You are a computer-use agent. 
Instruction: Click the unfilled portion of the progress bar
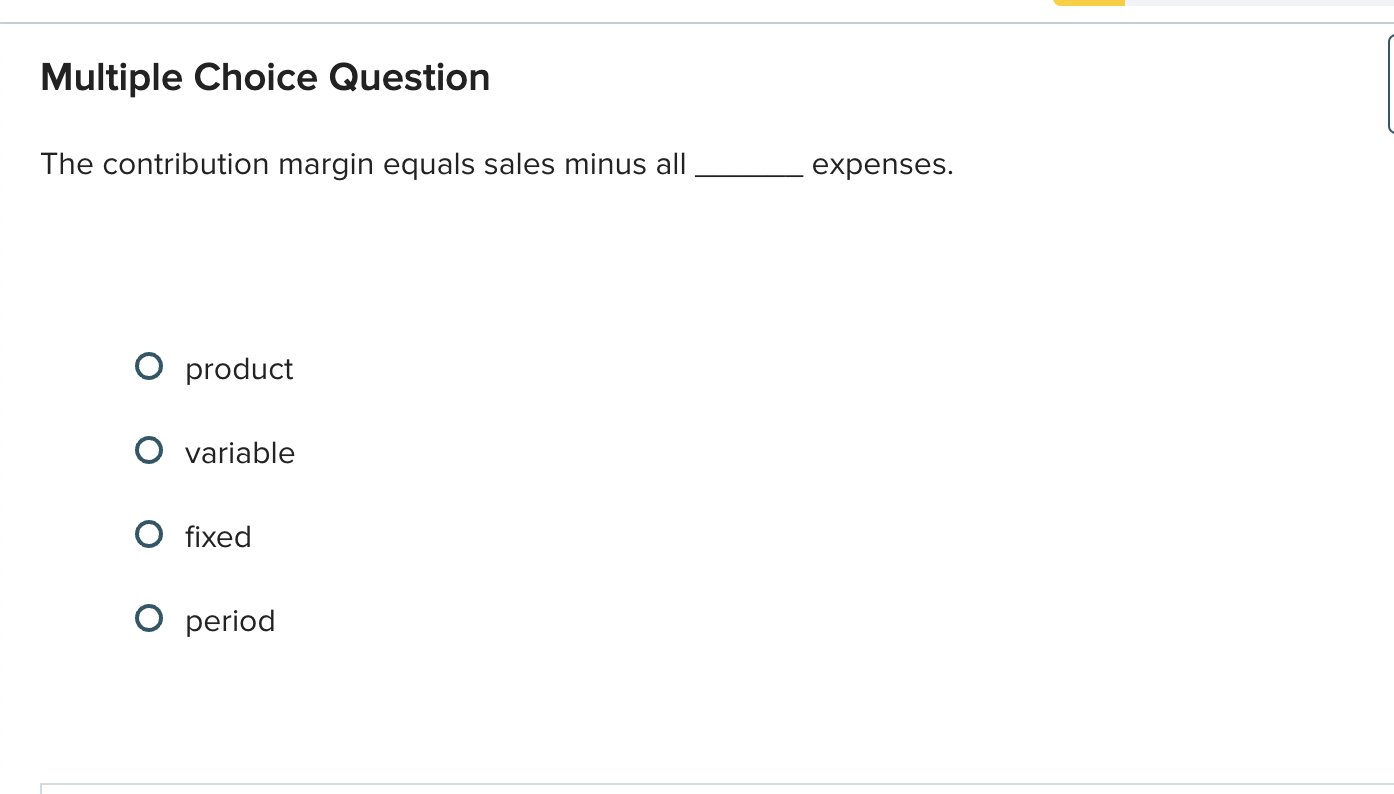point(1260,3)
